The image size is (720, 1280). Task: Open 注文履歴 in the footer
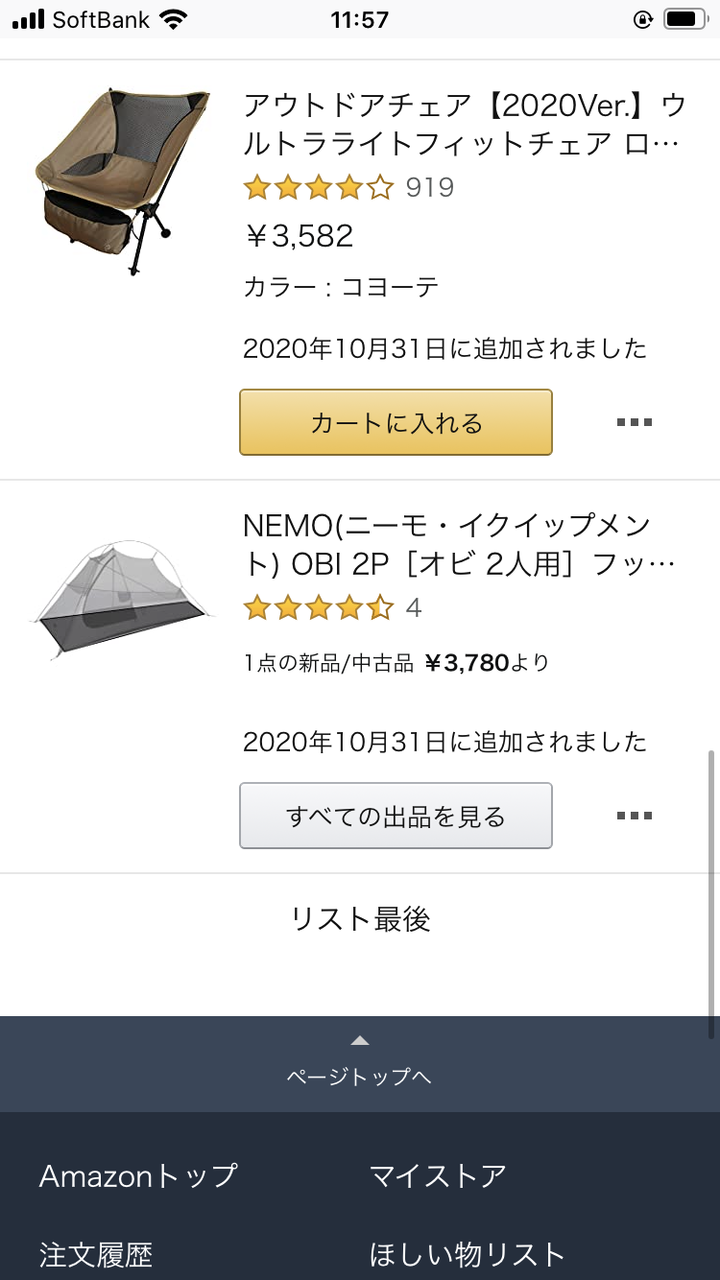click(96, 1253)
